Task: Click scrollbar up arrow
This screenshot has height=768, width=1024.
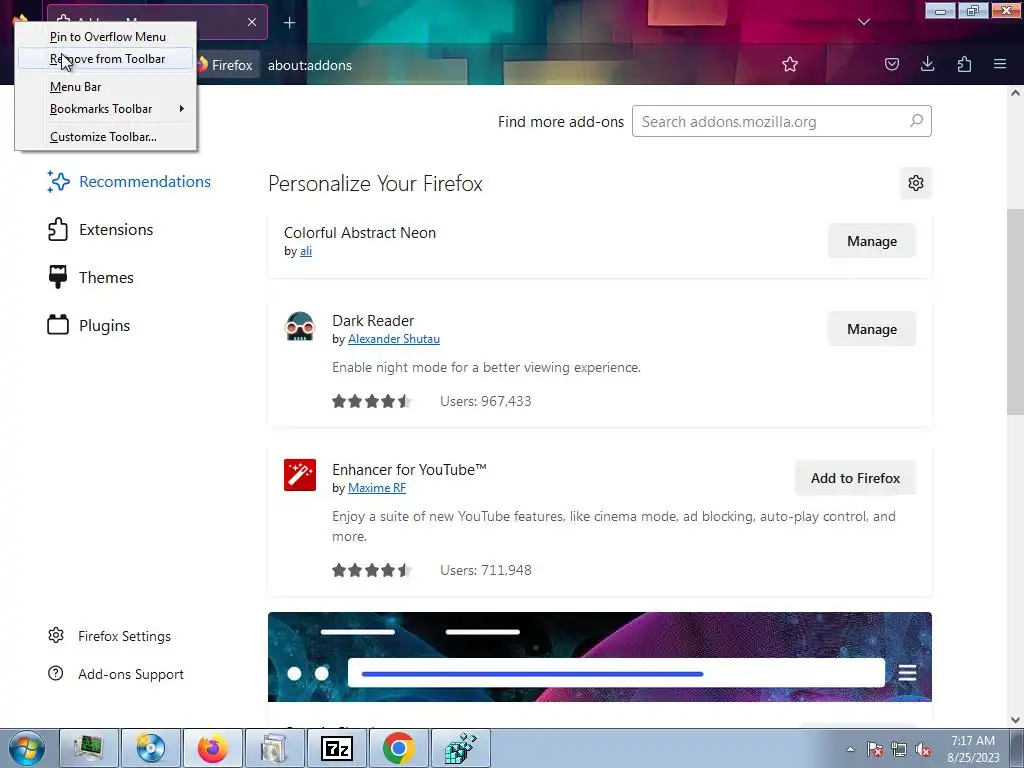Action: pos(1015,93)
